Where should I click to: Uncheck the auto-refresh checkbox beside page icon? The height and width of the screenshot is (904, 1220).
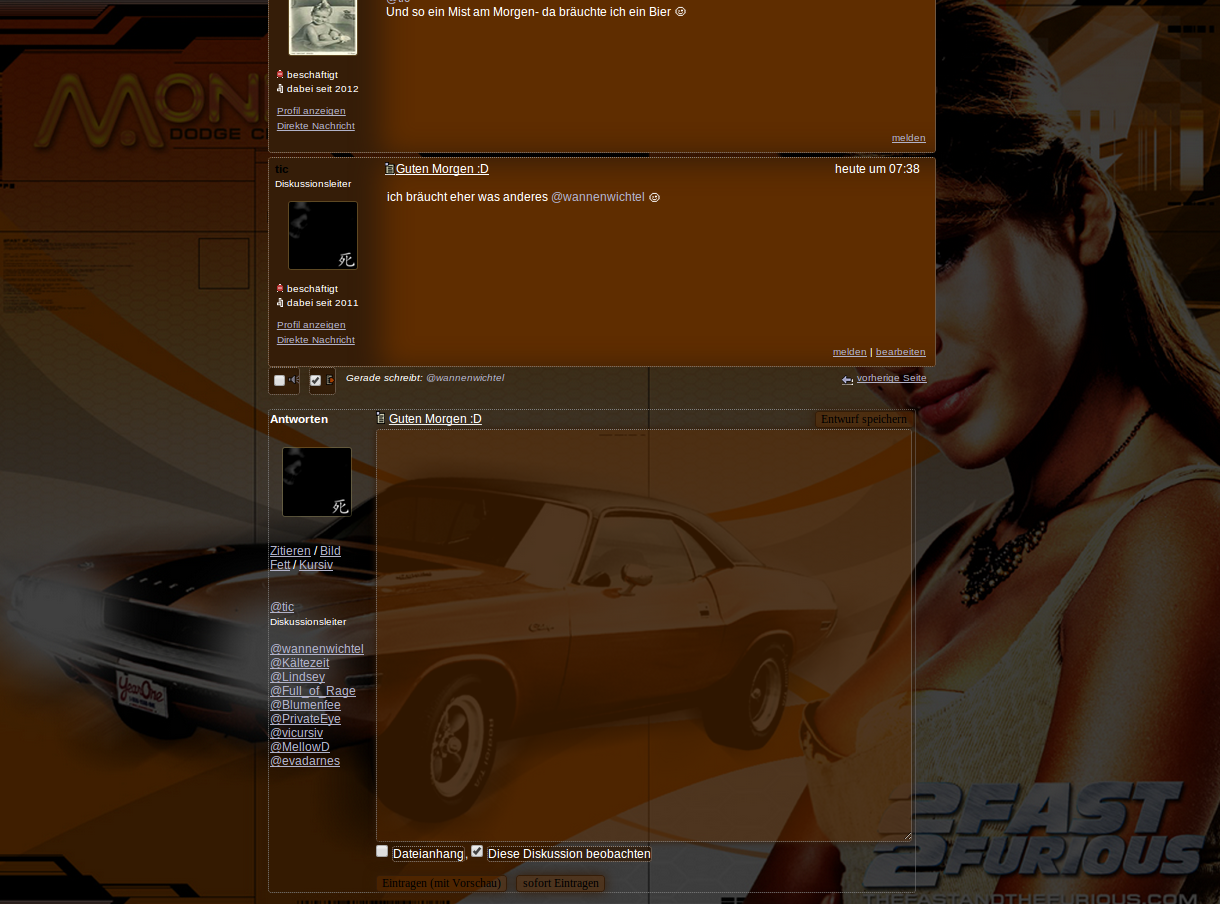316,381
